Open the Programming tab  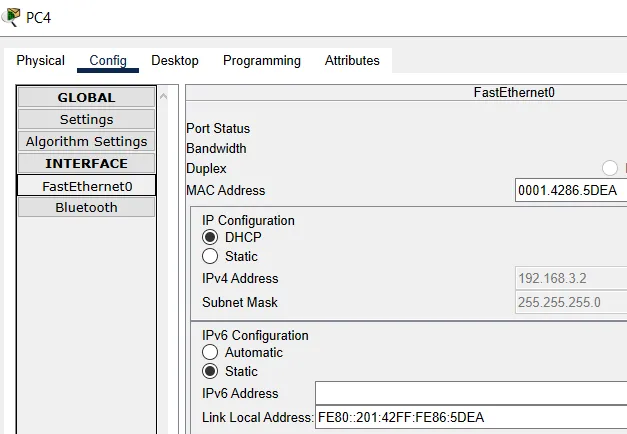click(x=262, y=61)
